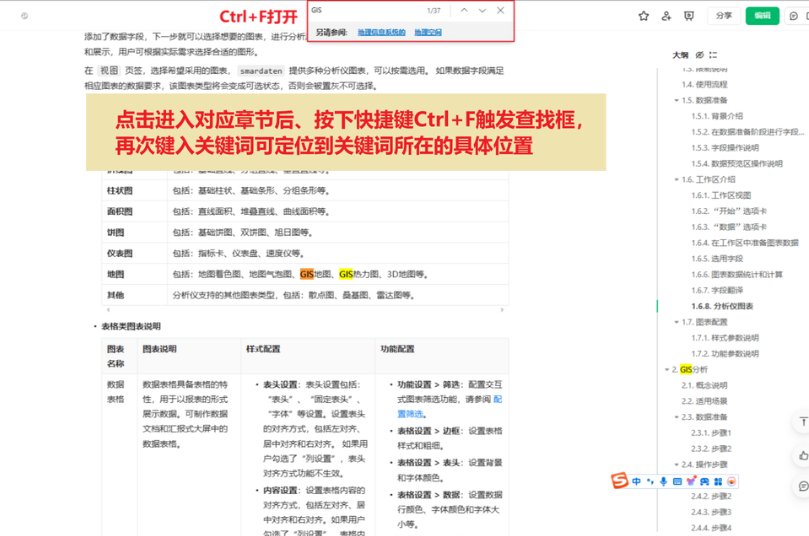The height and width of the screenshot is (536, 809).
Task: Go to previous GIS match with up arrow
Action: (464, 10)
